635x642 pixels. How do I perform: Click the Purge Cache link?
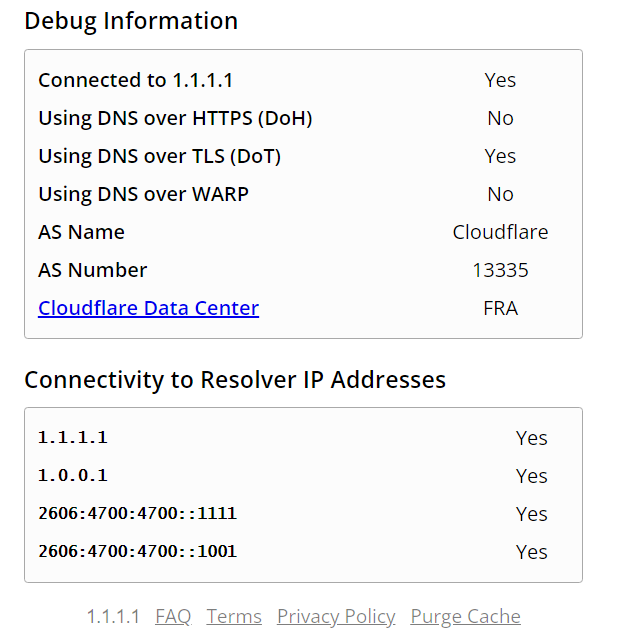coord(465,616)
